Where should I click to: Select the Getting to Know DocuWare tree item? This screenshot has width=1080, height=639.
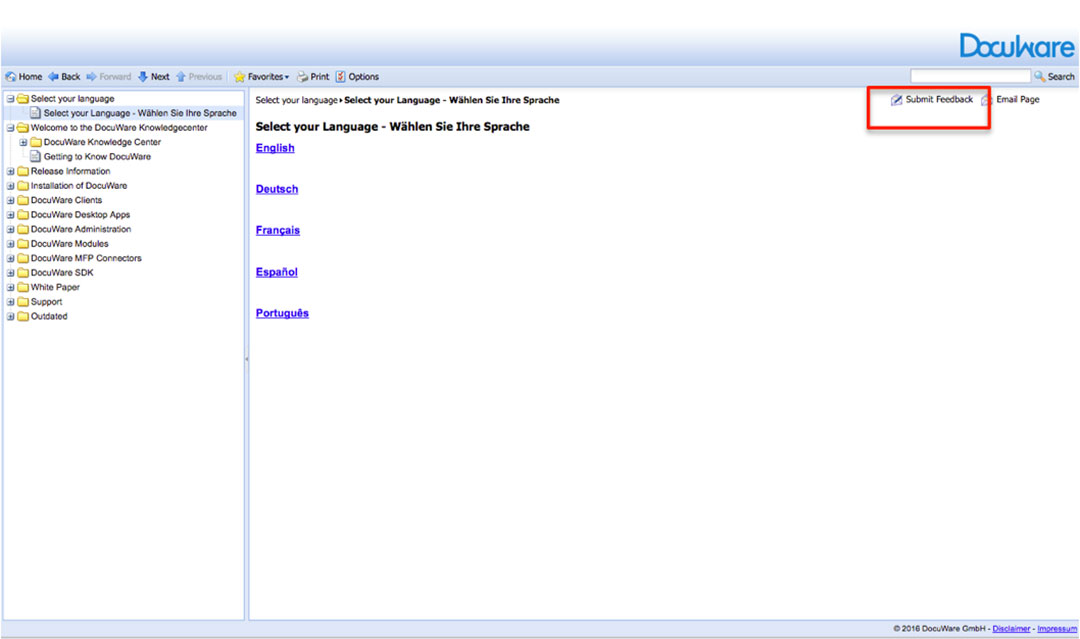click(97, 156)
